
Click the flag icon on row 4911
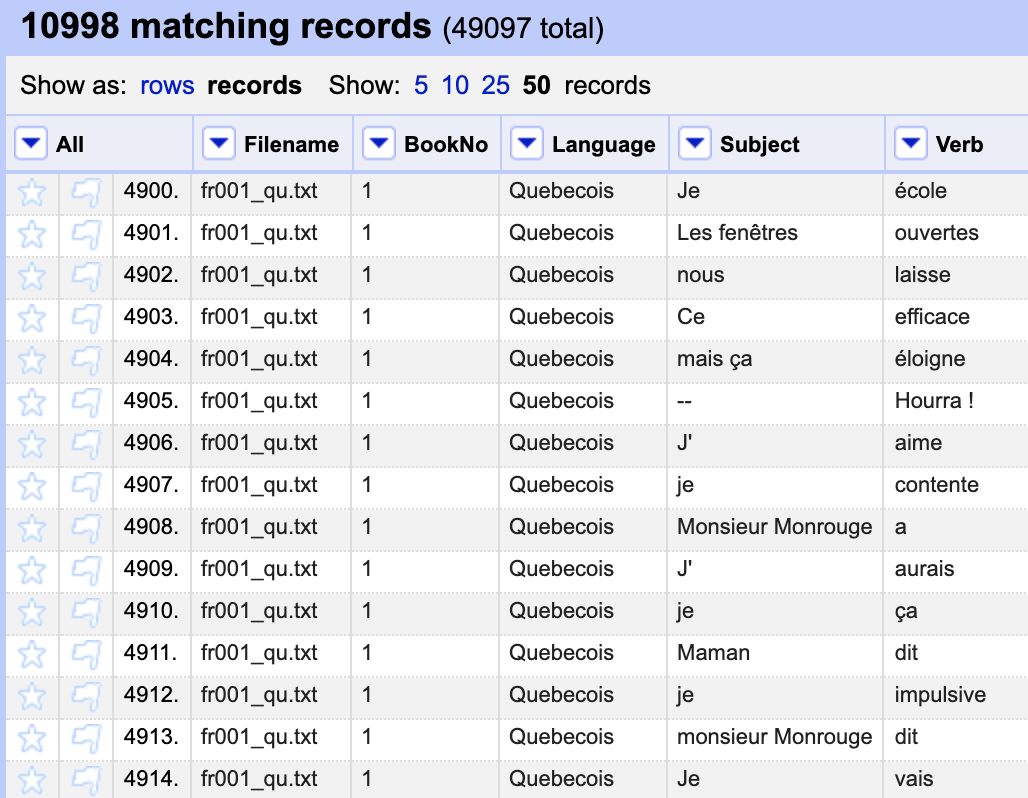pyautogui.click(x=81, y=653)
